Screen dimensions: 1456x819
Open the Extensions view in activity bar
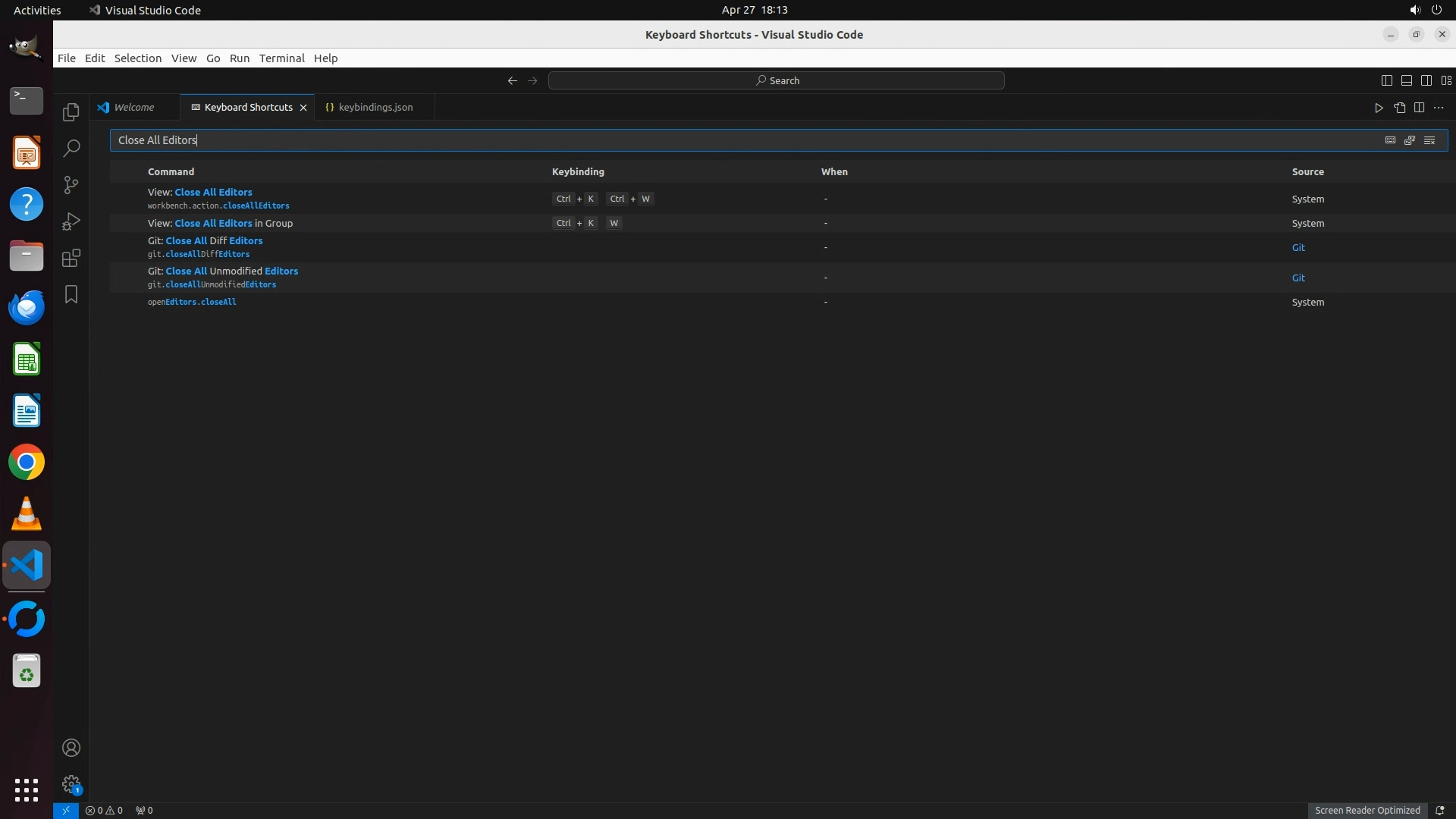point(71,258)
